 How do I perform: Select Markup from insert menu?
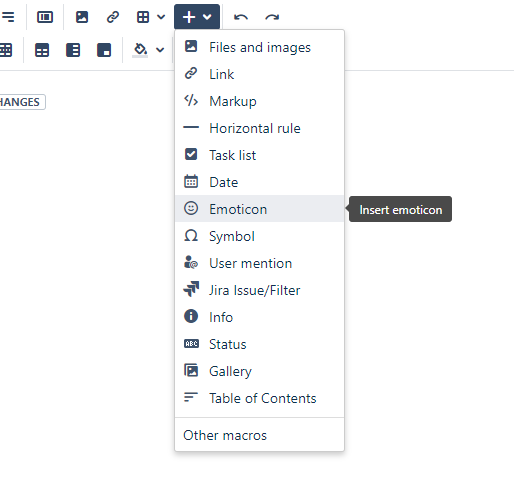[259, 101]
